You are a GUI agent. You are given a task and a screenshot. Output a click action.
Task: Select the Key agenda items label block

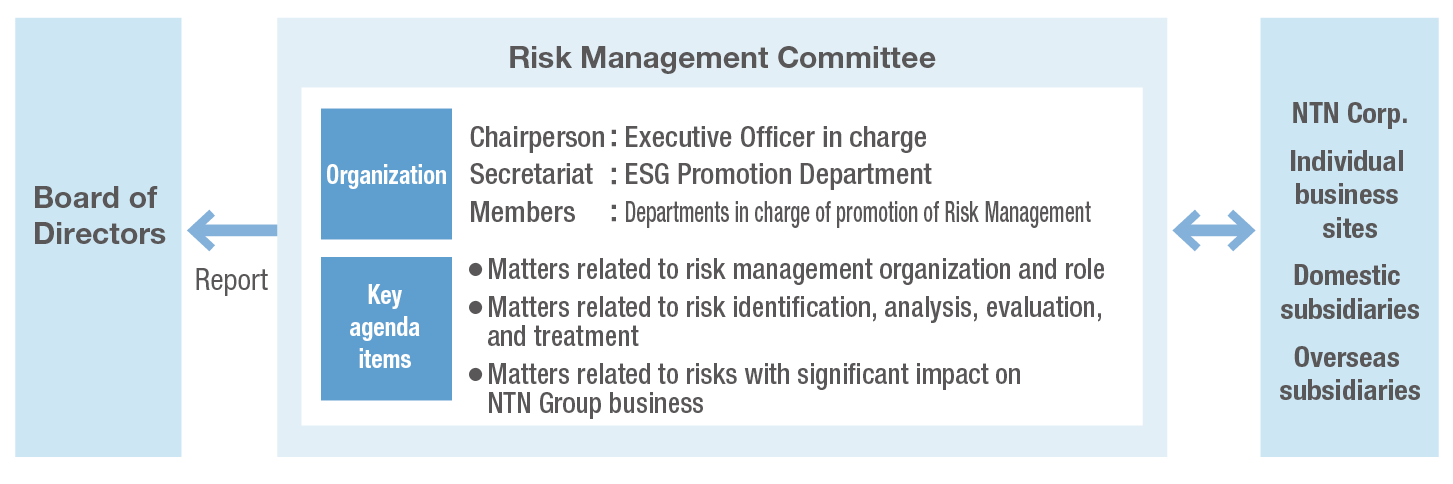pos(386,328)
